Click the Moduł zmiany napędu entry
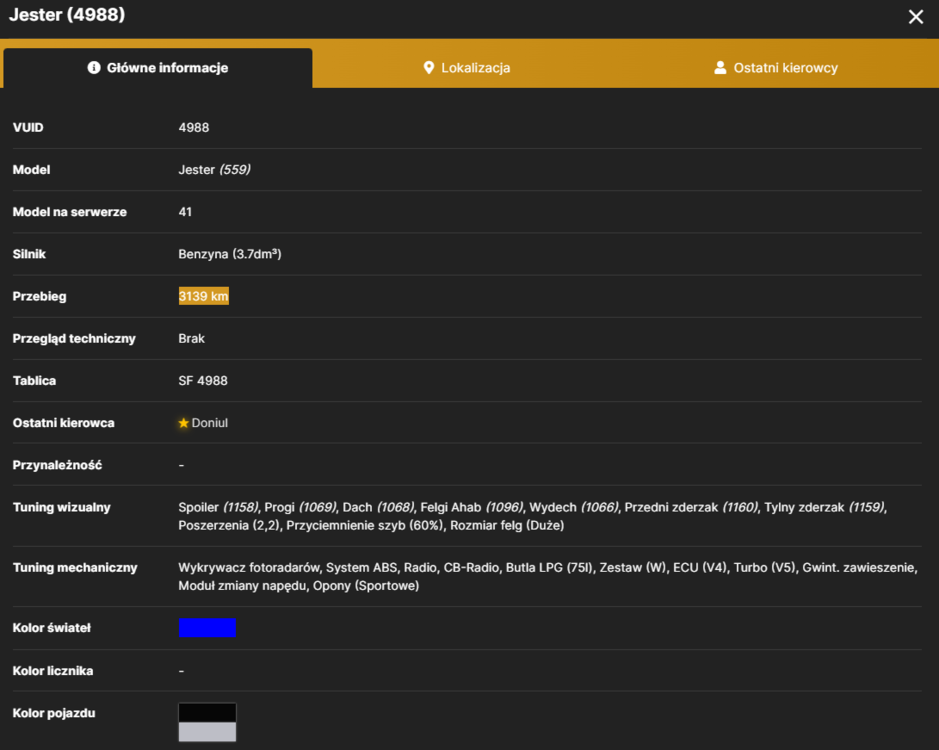The width and height of the screenshot is (939, 750). (x=242, y=585)
